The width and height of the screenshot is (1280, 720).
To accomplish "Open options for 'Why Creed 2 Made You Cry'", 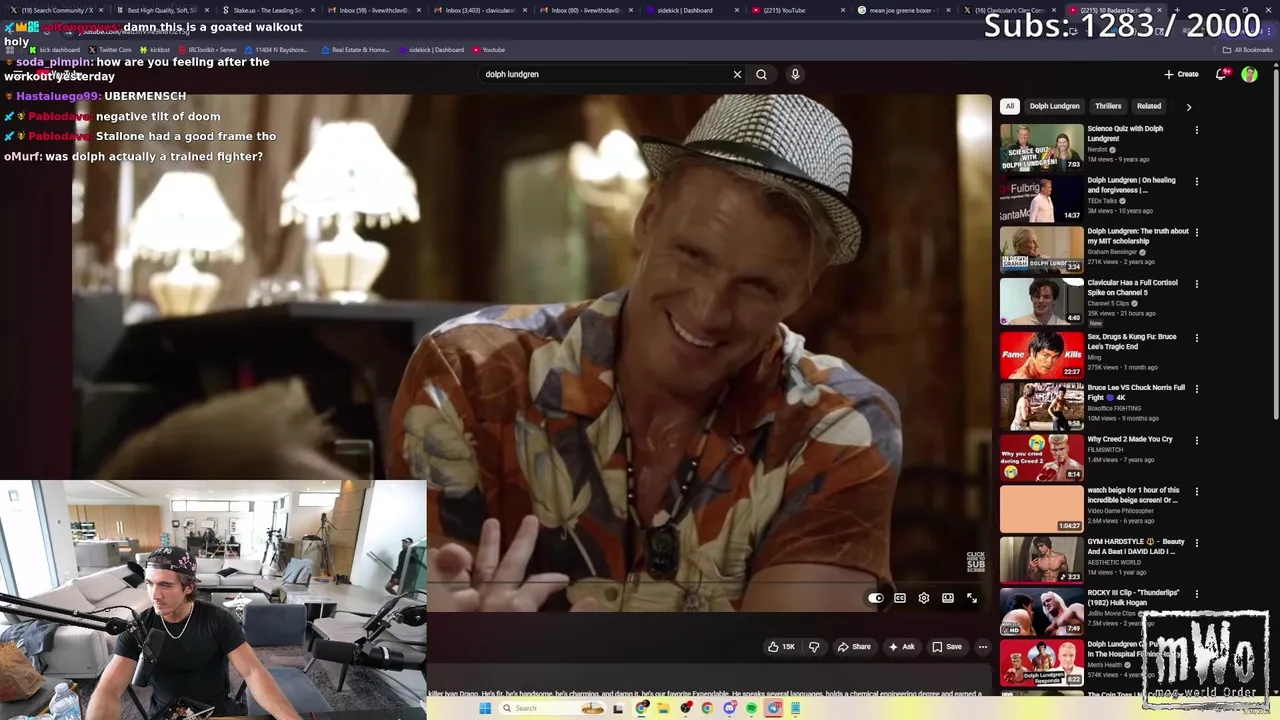I will 1196,440.
